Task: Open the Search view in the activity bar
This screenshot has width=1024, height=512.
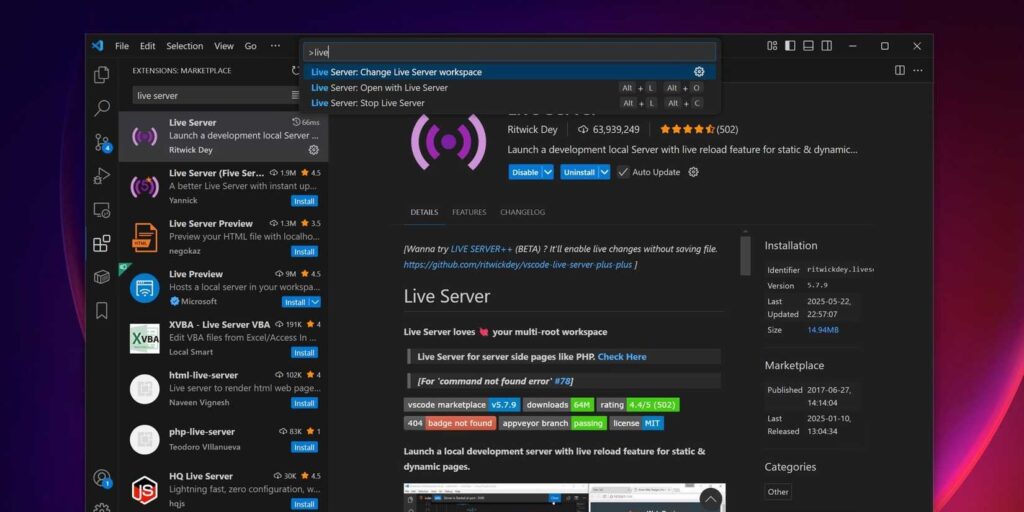Action: pos(102,108)
